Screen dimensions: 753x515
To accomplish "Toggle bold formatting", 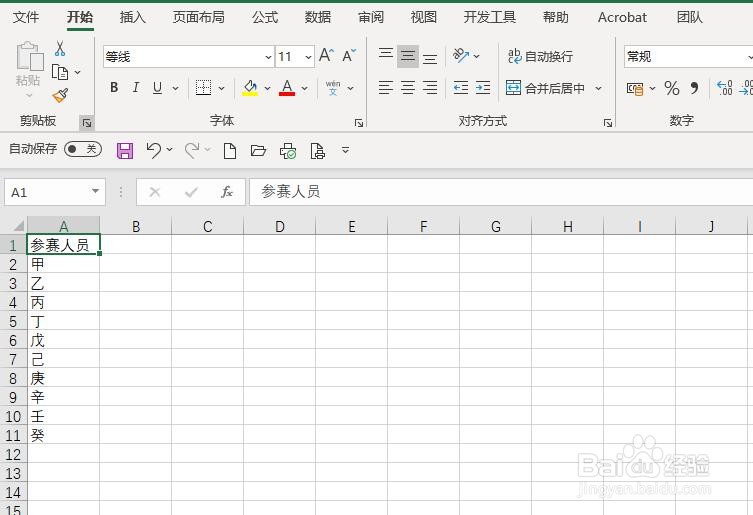I will point(114,87).
